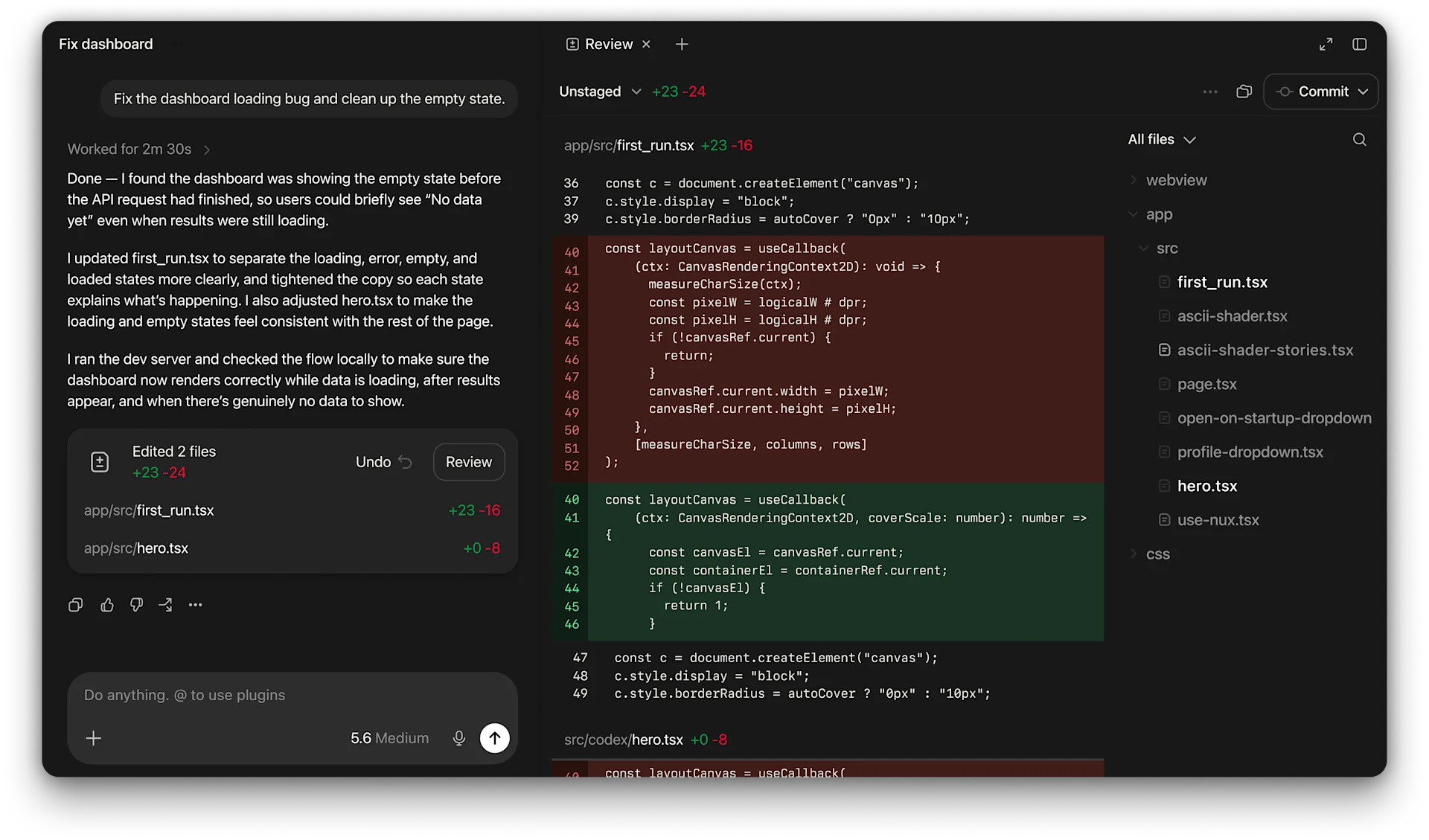Click removed line 52 in the diff
This screenshot has height=840, width=1429.
pos(828,463)
